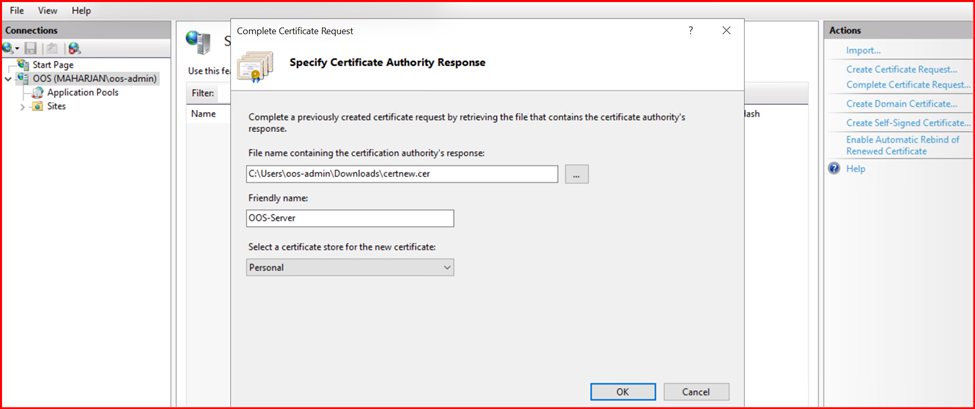This screenshot has height=409, width=975.
Task: Click the Up folder icon in Connections toolbar
Action: click(51, 48)
